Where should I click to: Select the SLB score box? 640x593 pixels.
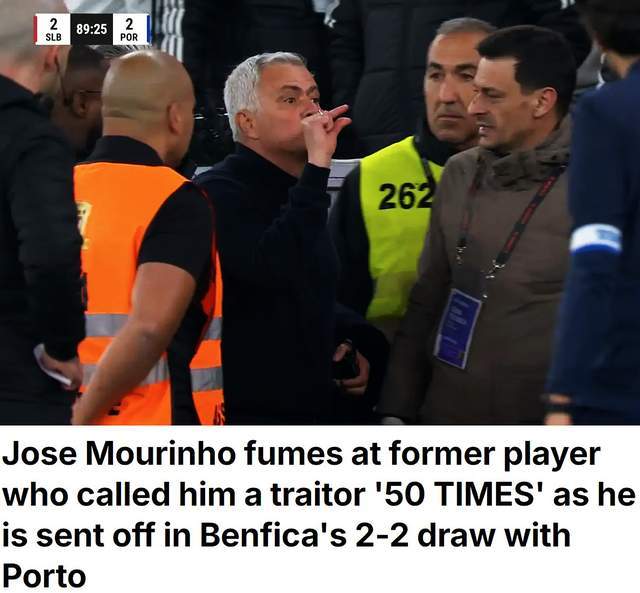(53, 29)
